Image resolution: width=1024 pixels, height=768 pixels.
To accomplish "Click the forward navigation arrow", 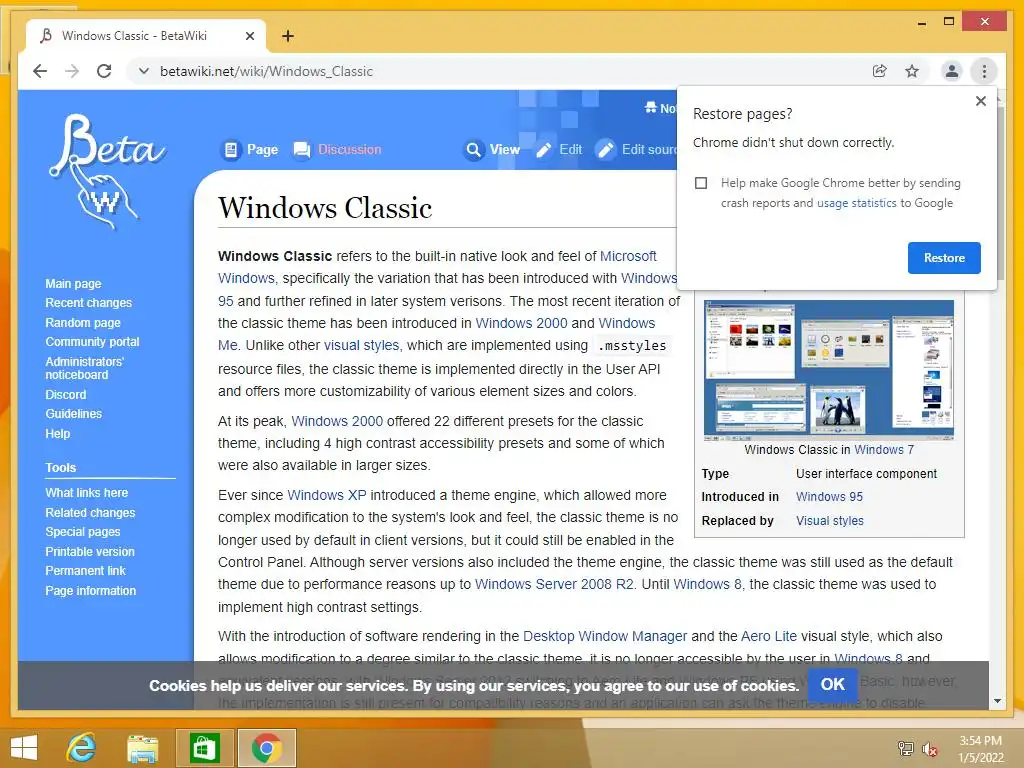I will (72, 71).
